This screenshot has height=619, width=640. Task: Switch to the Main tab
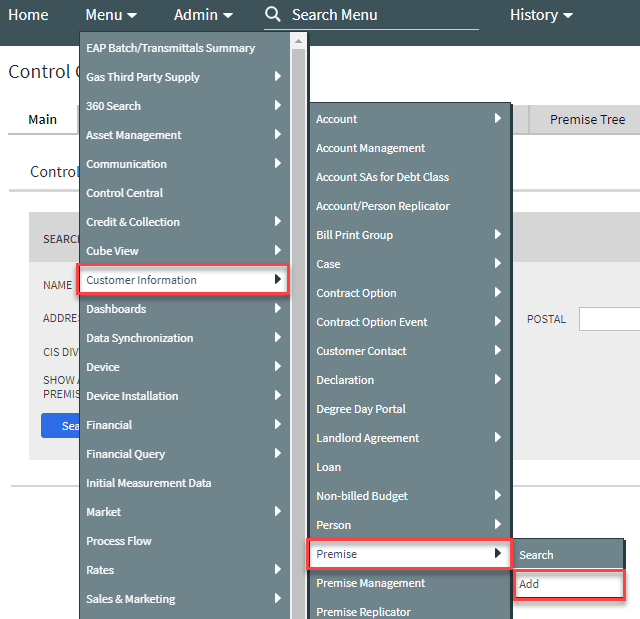(x=42, y=119)
